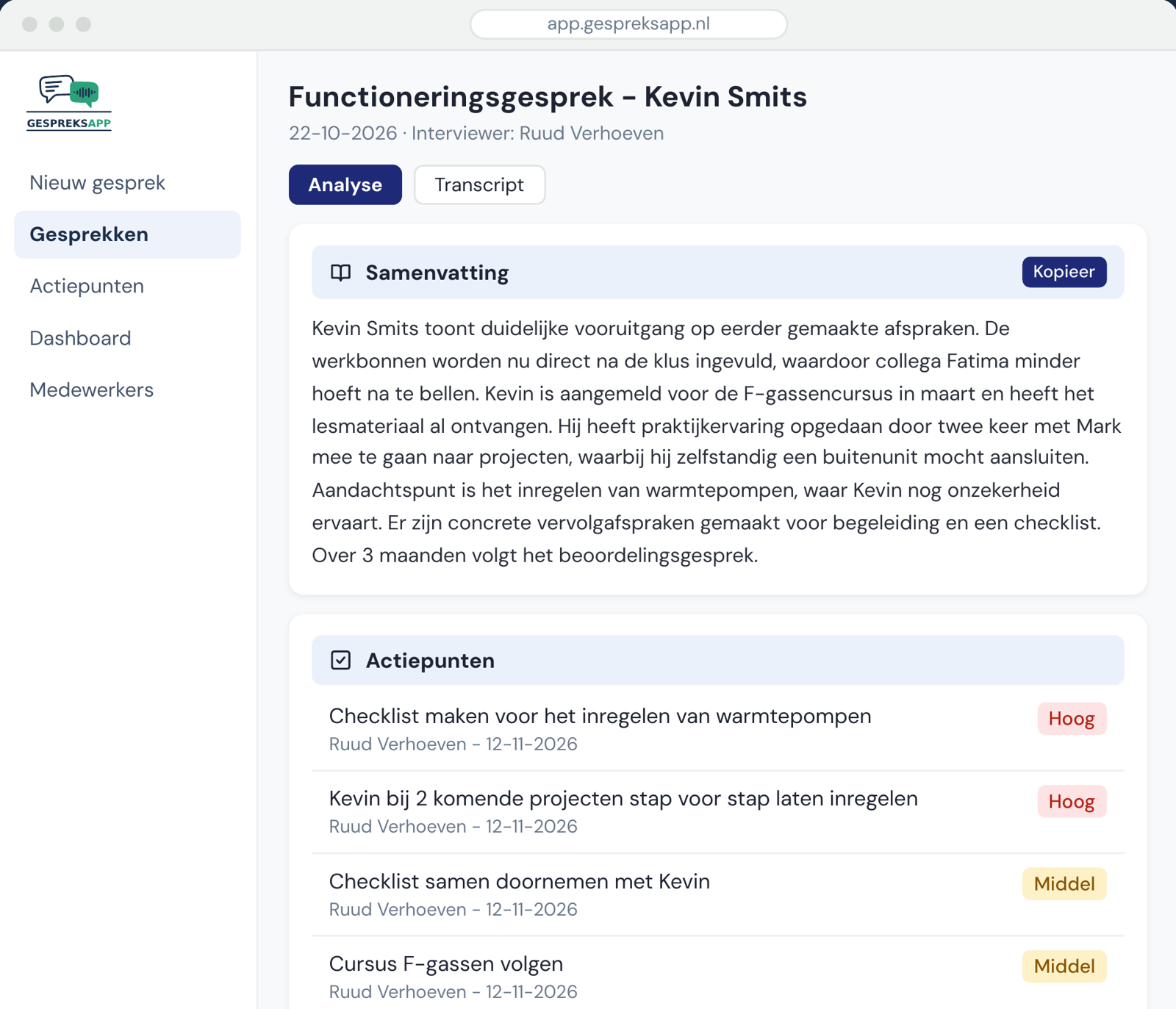
Task: Navigate to Medewerkers in the sidebar
Action: coord(91,389)
